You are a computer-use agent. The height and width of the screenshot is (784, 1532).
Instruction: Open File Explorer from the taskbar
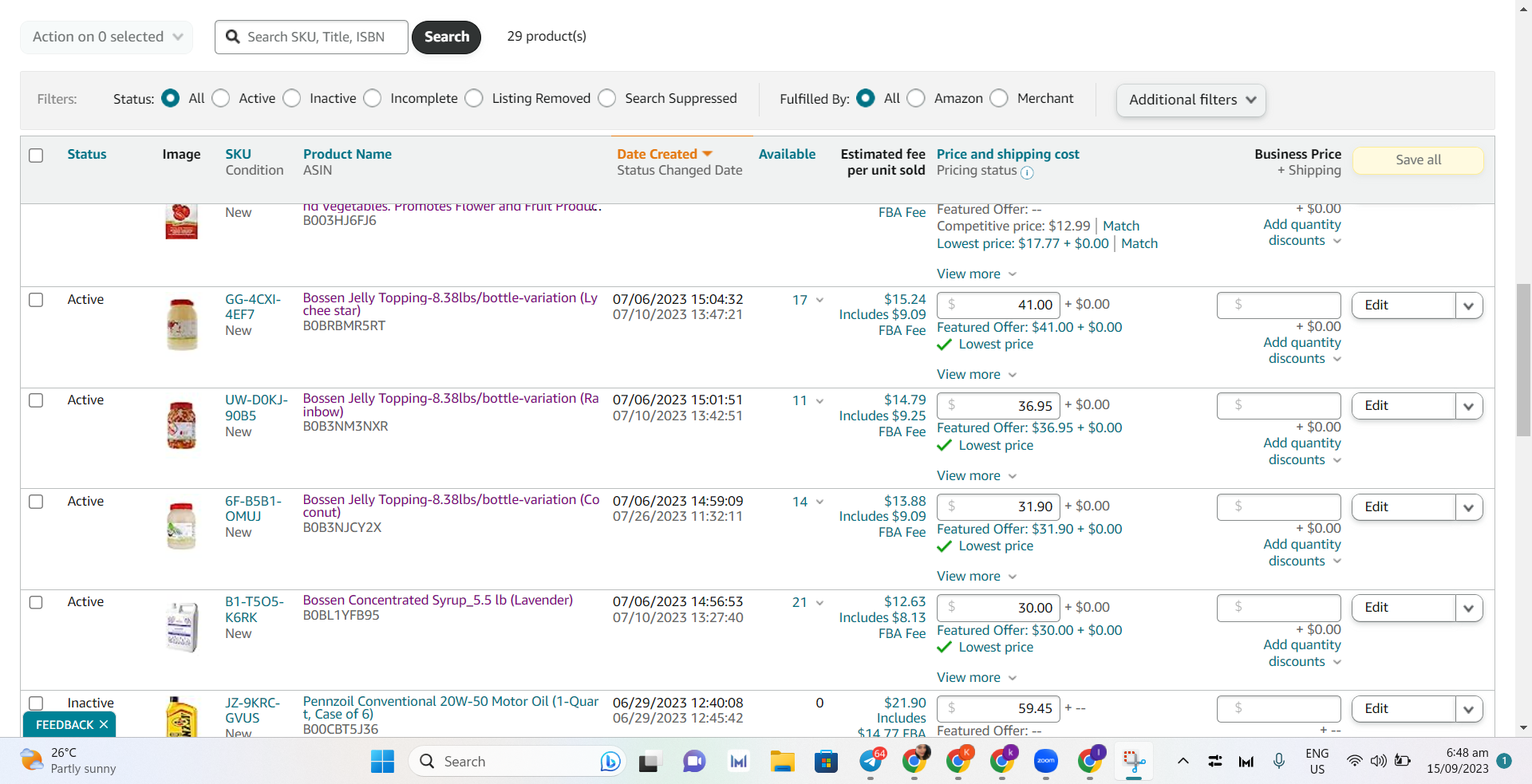(x=782, y=762)
